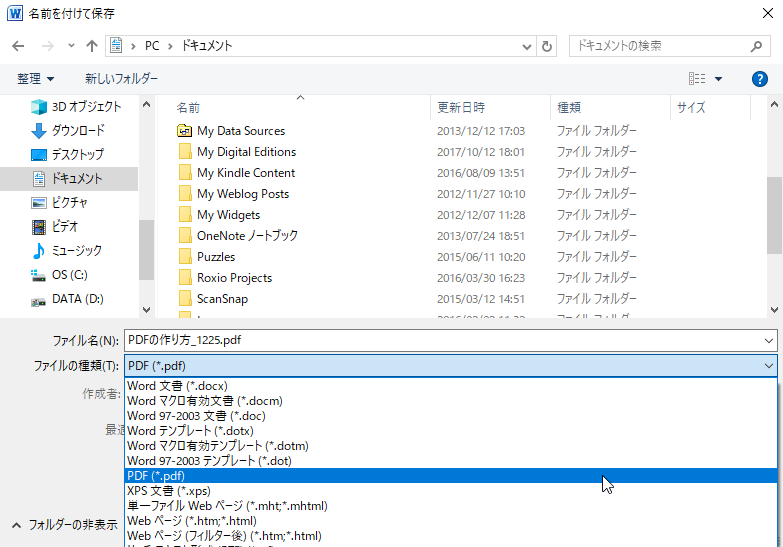
Task: Open the ダウンロード folder in sidebar
Action: [x=78, y=131]
